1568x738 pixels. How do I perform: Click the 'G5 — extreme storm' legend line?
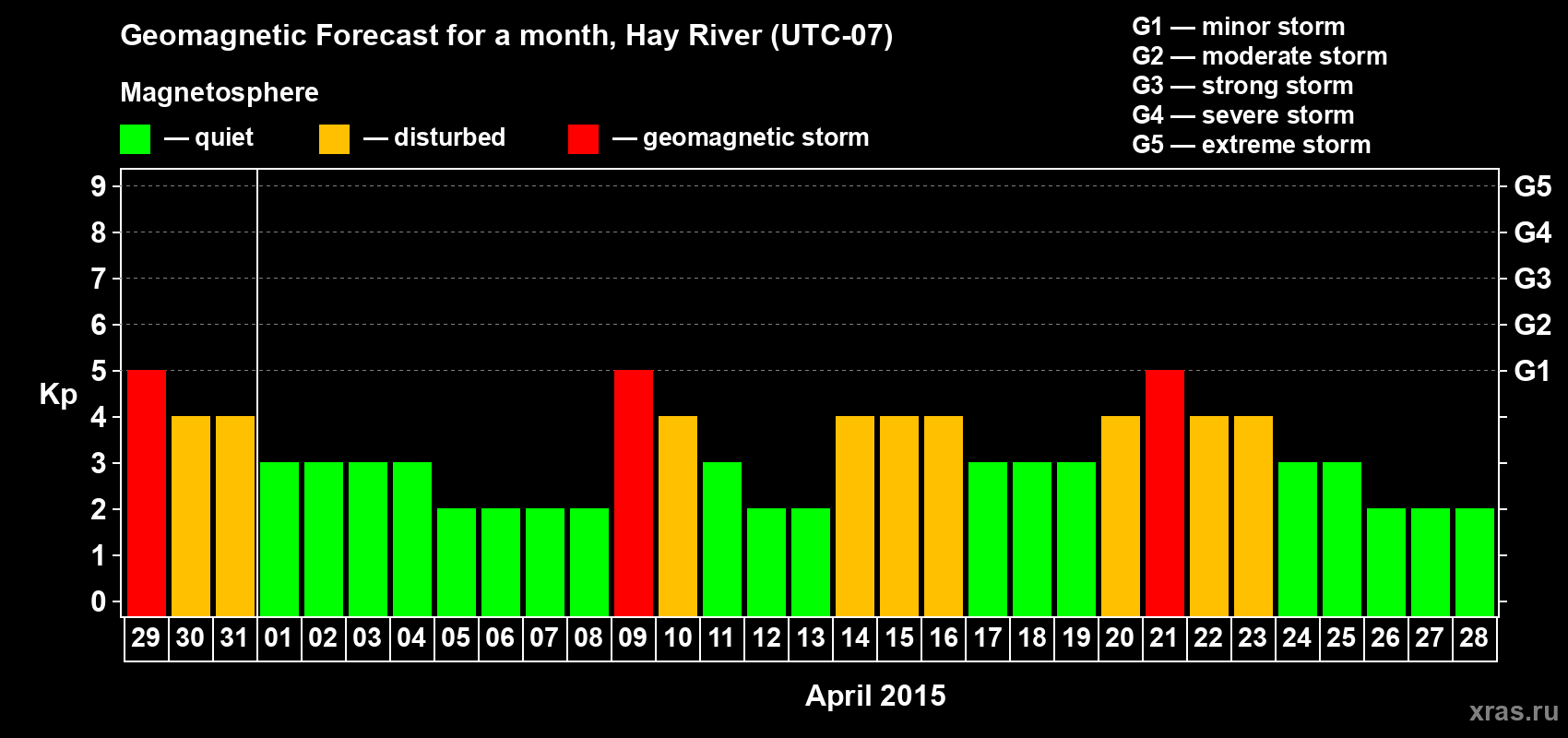[x=1252, y=145]
